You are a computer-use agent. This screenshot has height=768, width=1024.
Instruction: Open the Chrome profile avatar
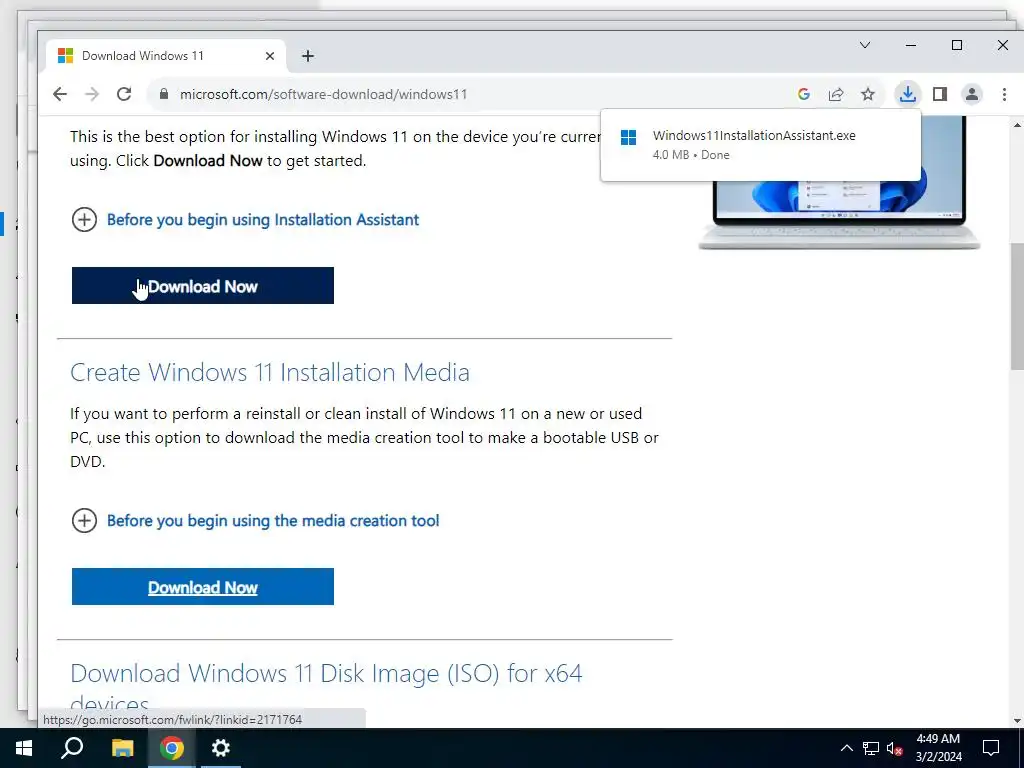[x=972, y=94]
